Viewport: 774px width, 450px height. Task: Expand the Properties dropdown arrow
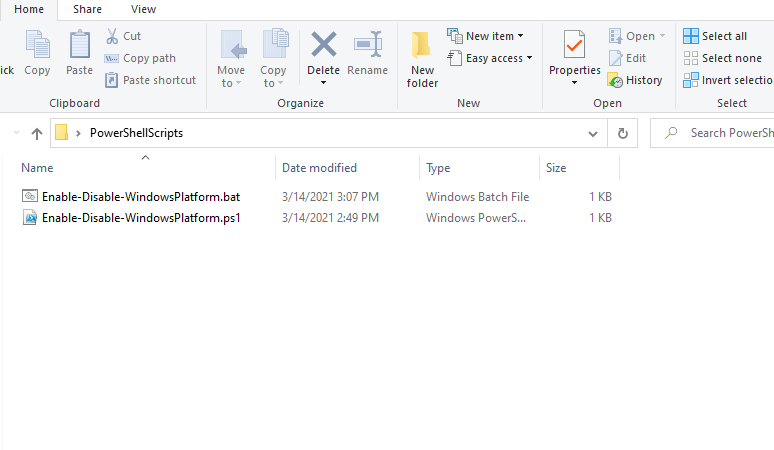click(x=574, y=83)
